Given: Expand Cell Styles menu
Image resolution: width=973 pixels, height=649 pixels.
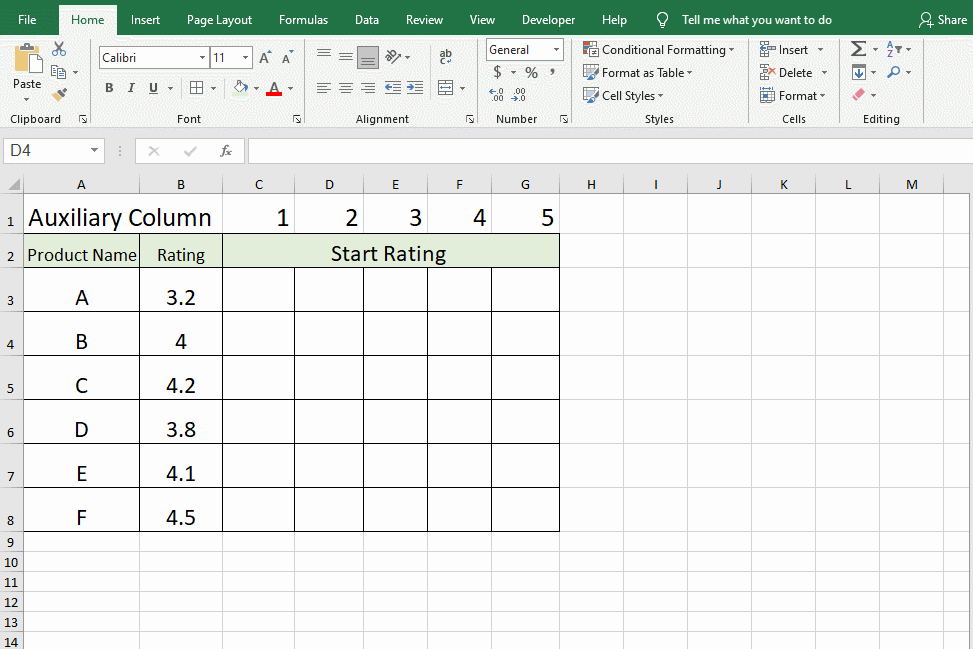Looking at the screenshot, I should pyautogui.click(x=623, y=96).
